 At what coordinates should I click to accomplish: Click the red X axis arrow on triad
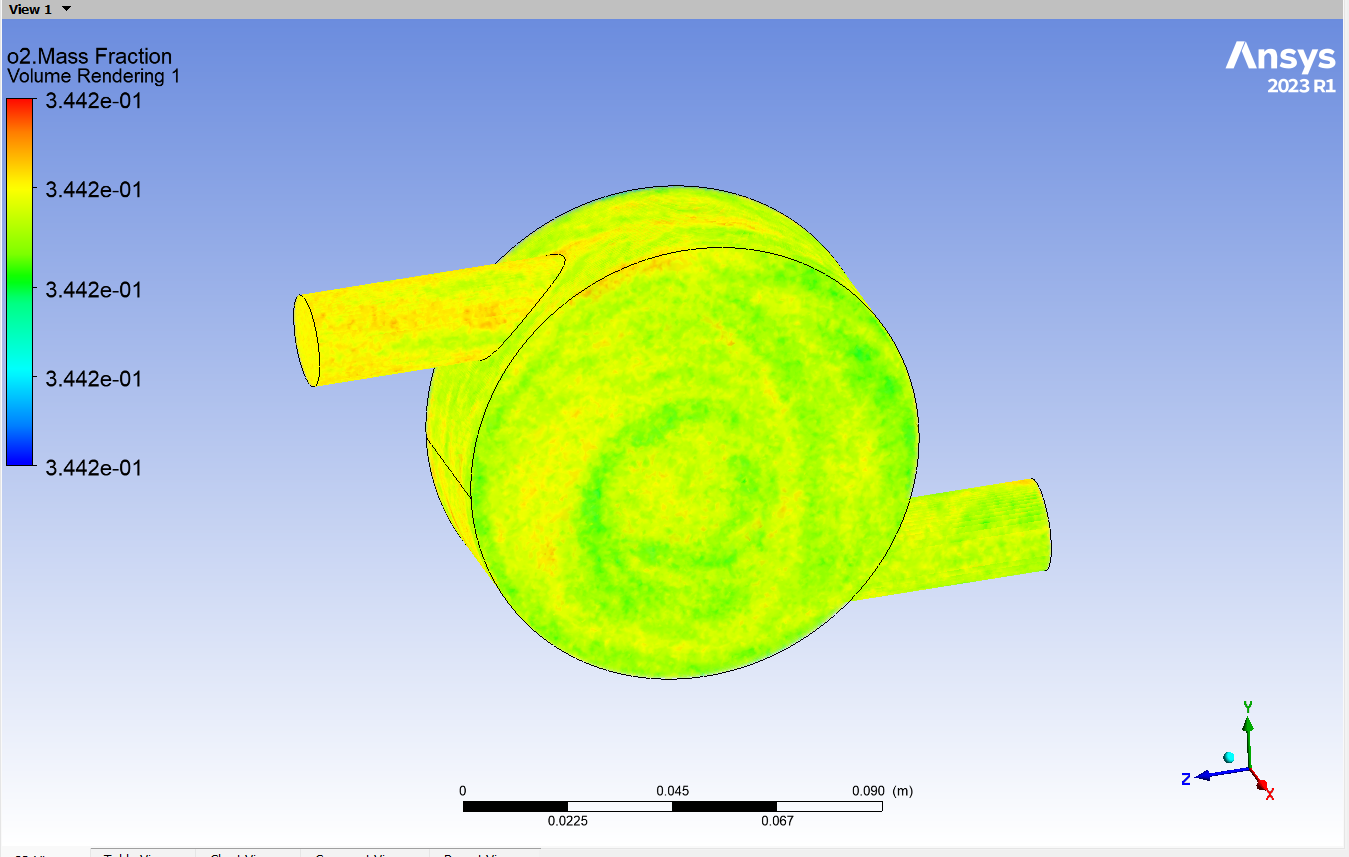point(1262,786)
